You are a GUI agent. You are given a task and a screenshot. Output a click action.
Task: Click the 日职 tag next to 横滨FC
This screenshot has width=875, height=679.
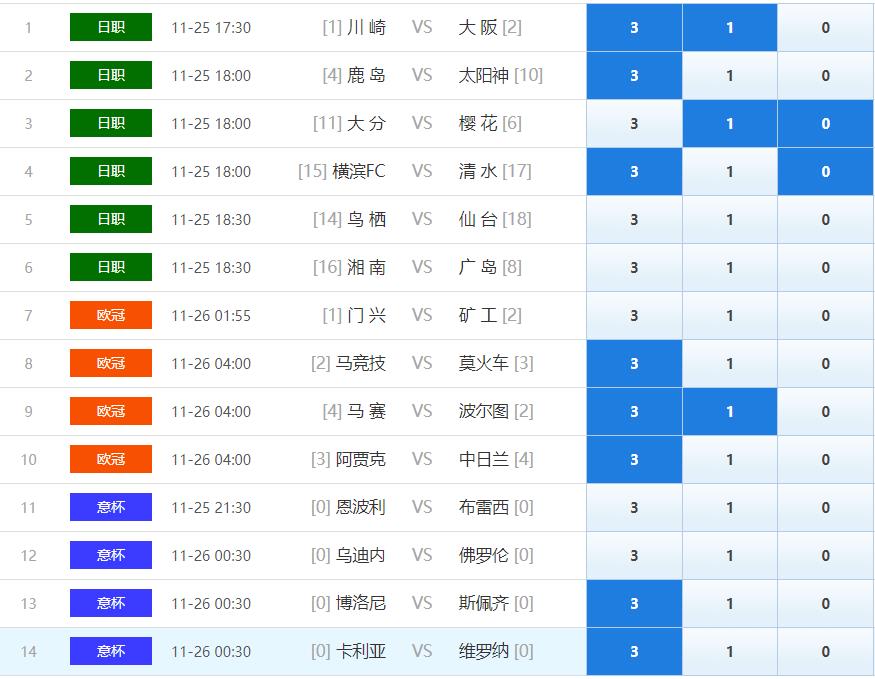coord(110,171)
